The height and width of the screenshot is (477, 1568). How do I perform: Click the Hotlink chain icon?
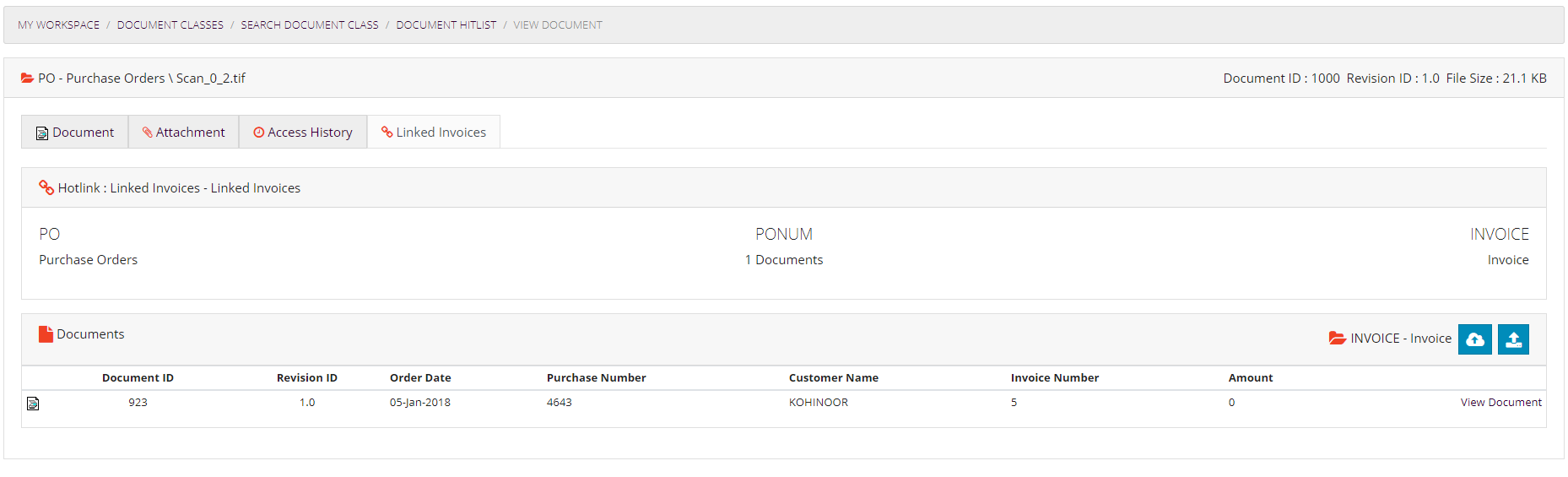coord(46,187)
